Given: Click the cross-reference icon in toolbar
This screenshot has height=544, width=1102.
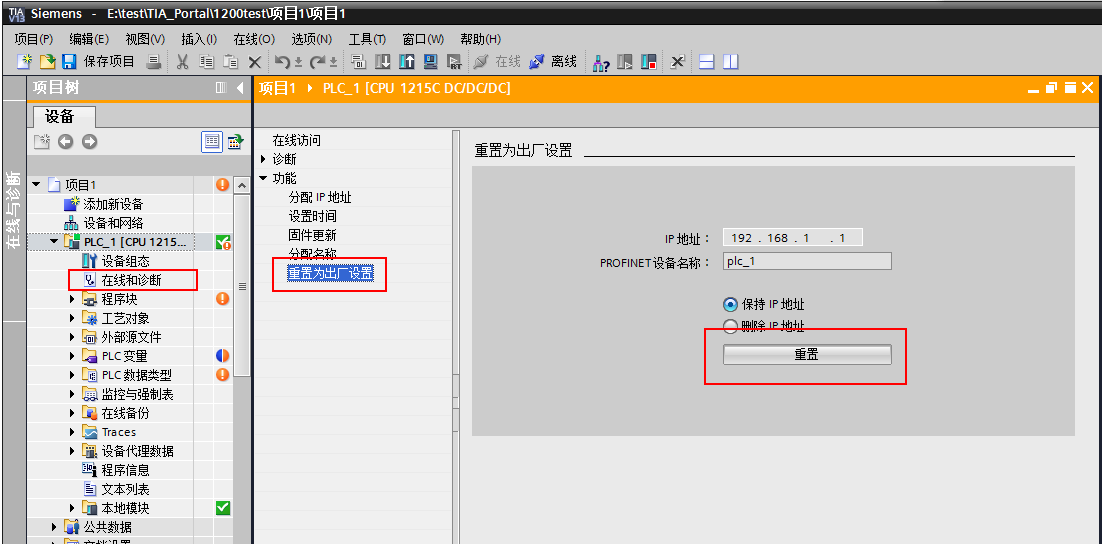Looking at the screenshot, I should 677,62.
